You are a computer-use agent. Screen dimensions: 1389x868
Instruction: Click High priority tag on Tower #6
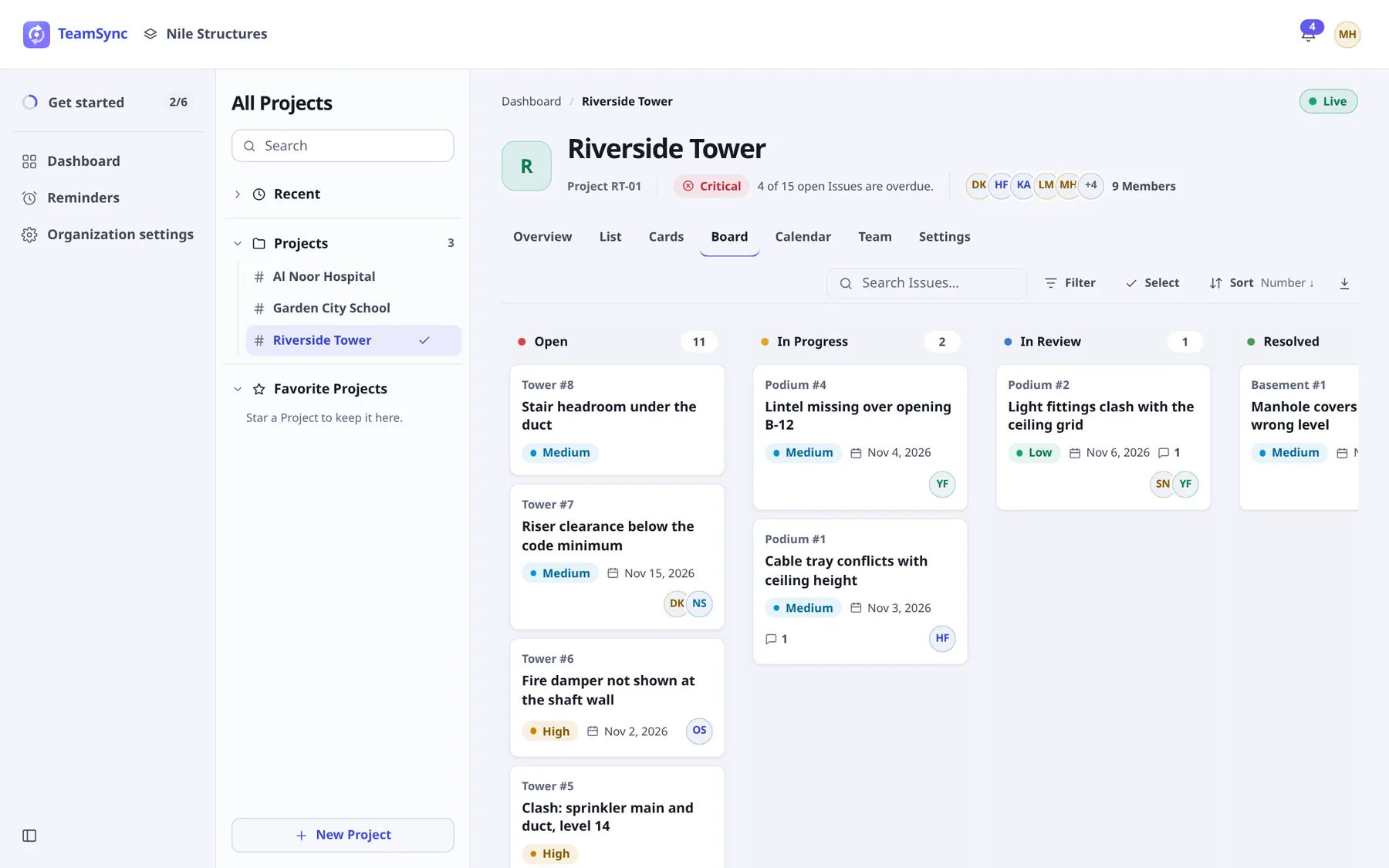point(549,731)
